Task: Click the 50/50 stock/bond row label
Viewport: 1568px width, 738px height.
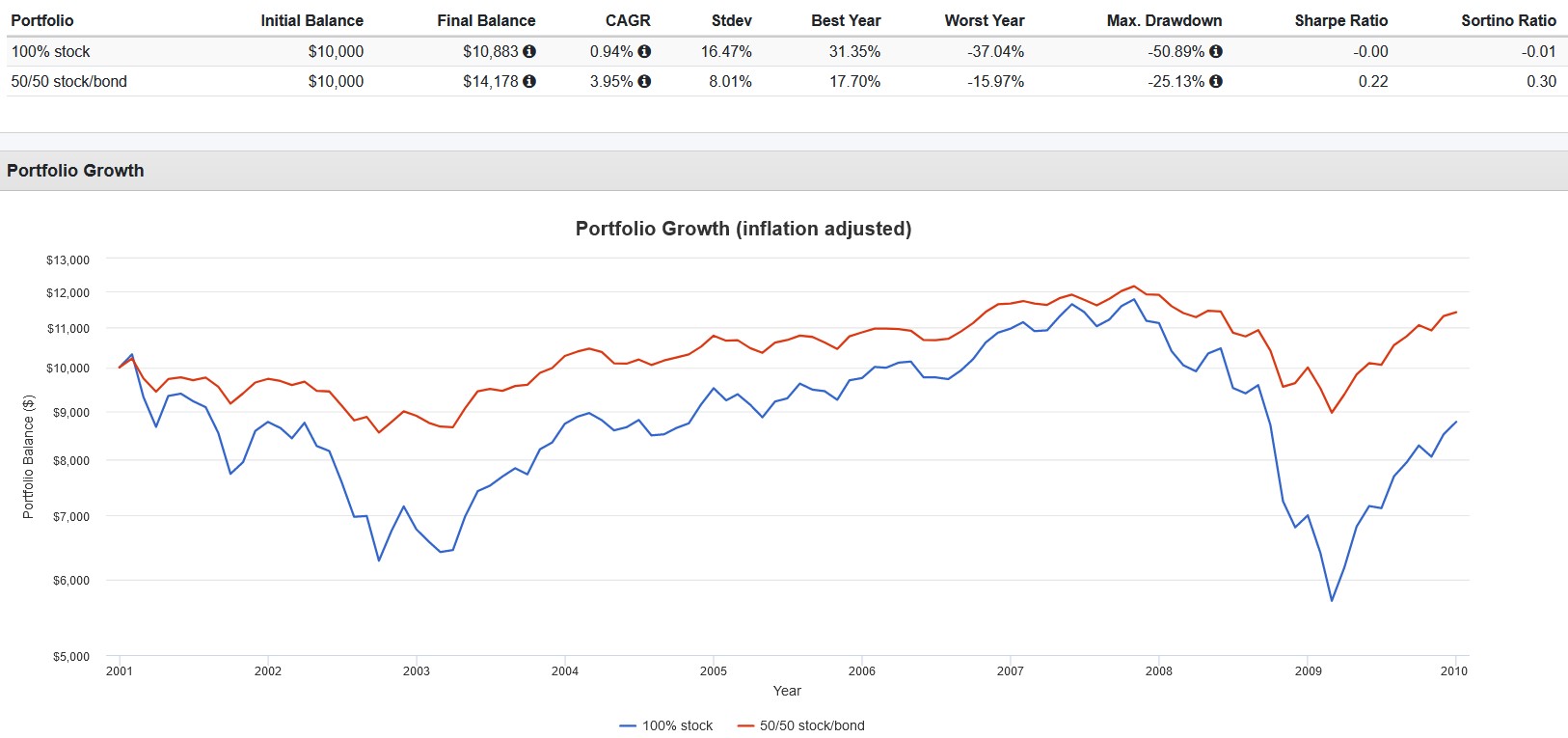Action: 68,81
